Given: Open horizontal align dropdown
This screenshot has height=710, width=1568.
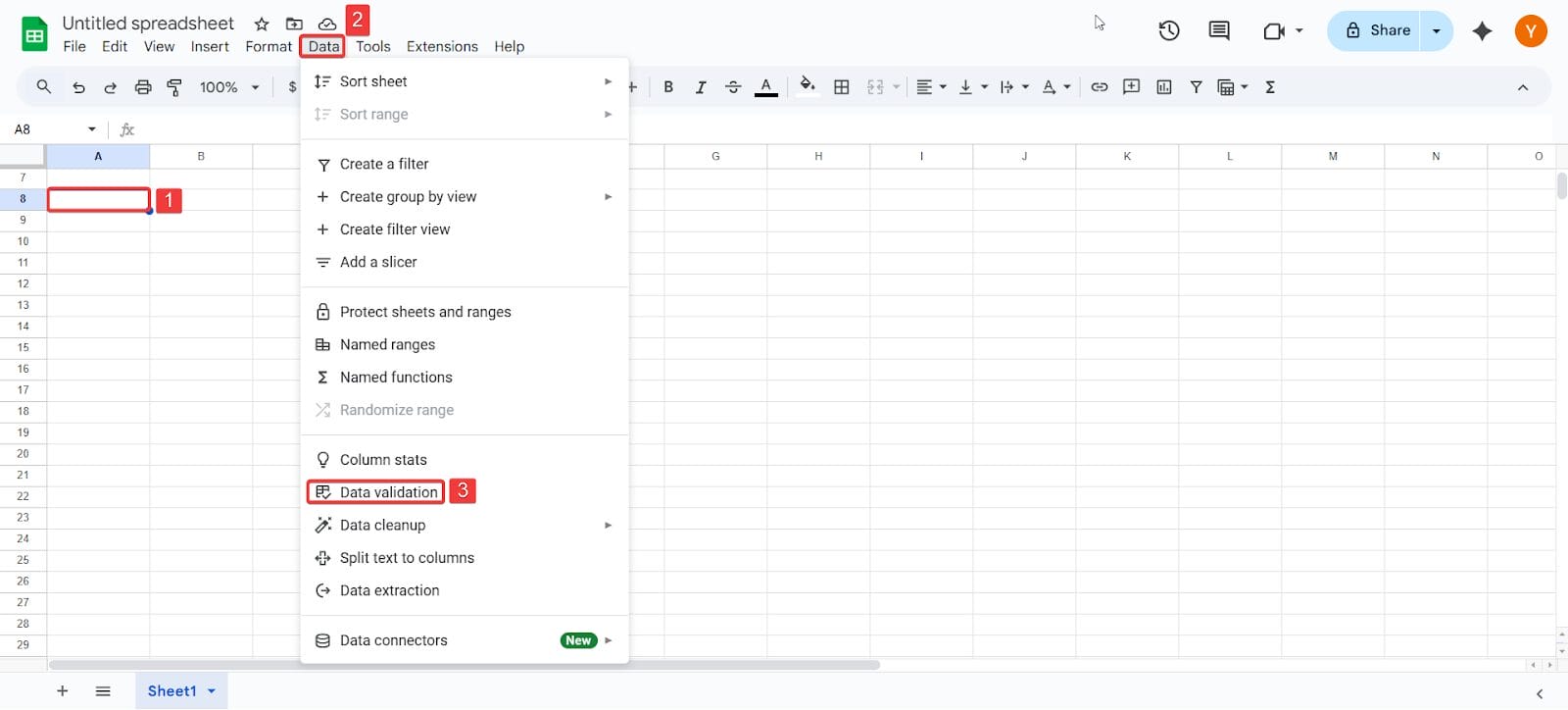Looking at the screenshot, I should tap(931, 87).
